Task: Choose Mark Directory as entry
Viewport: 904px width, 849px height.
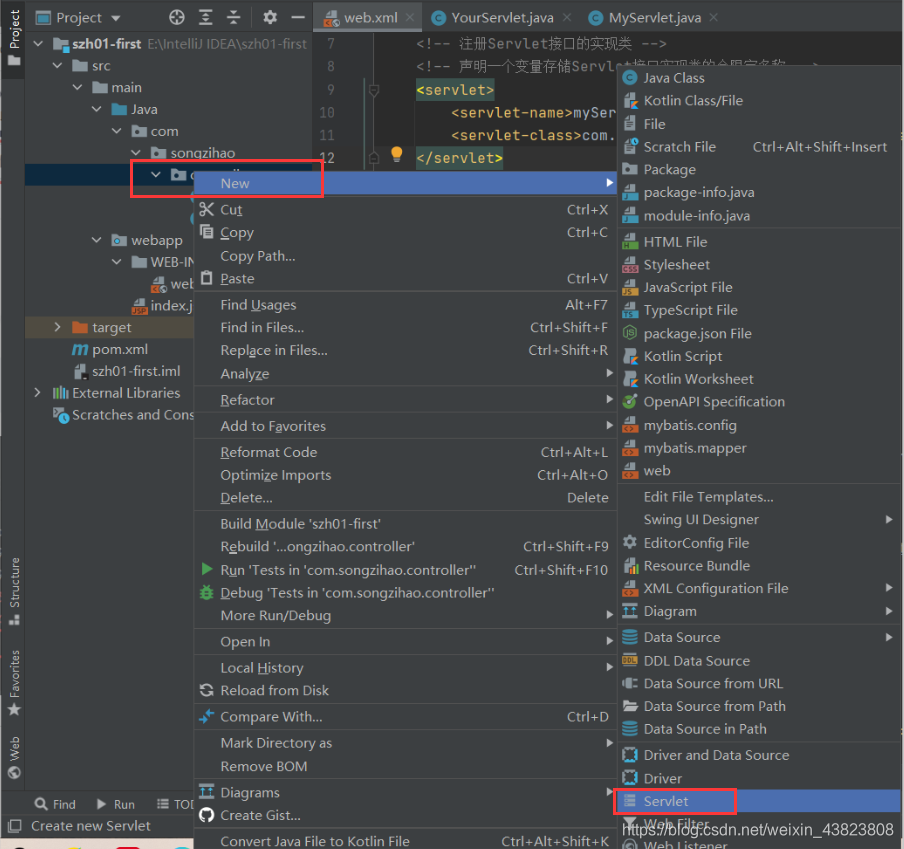Action: [x=405, y=743]
